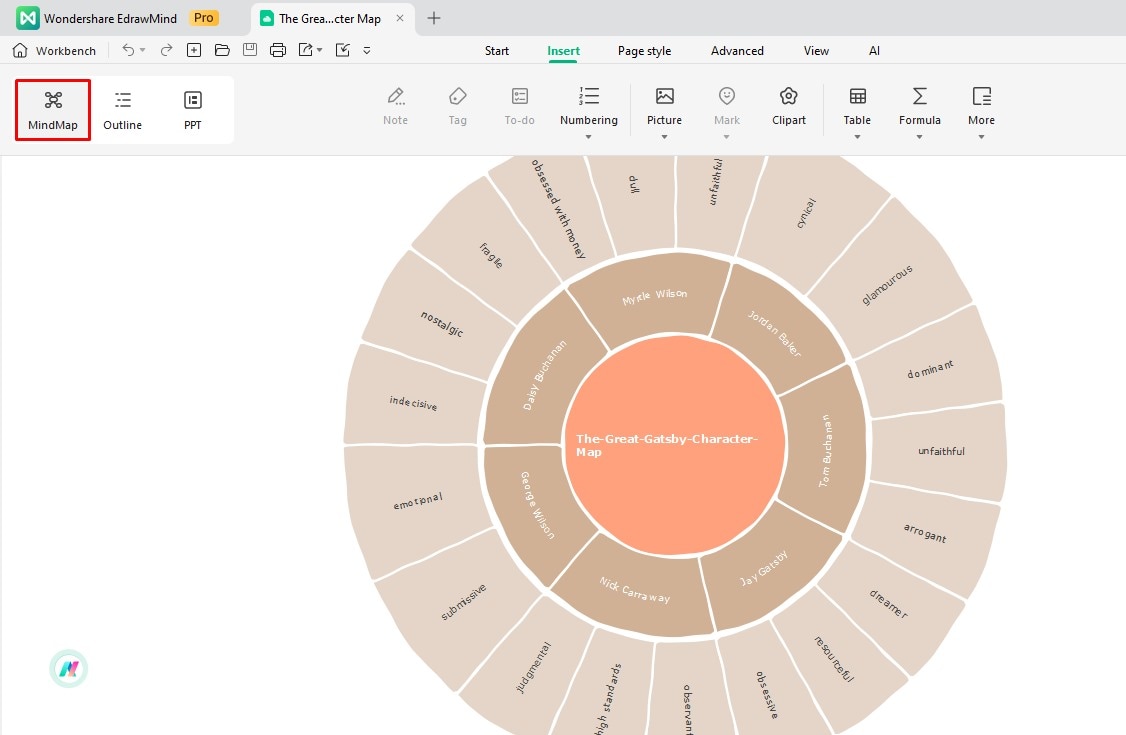The image size is (1126, 735).
Task: Expand Table dropdown arrow
Action: coord(857,137)
